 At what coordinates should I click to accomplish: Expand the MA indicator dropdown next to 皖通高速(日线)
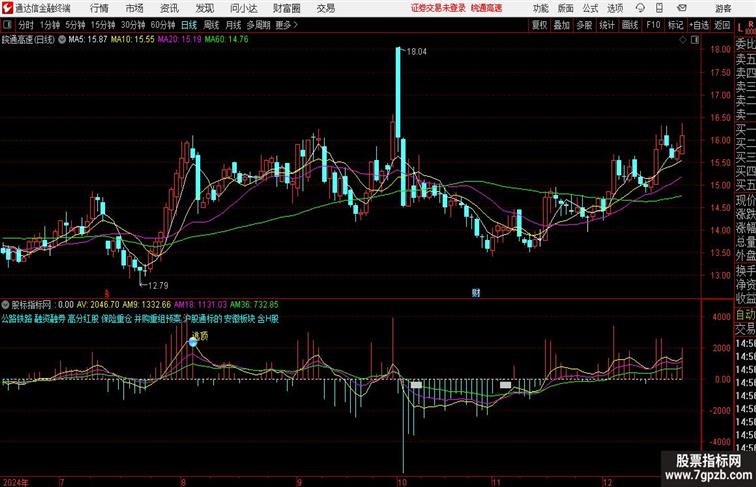(62, 40)
